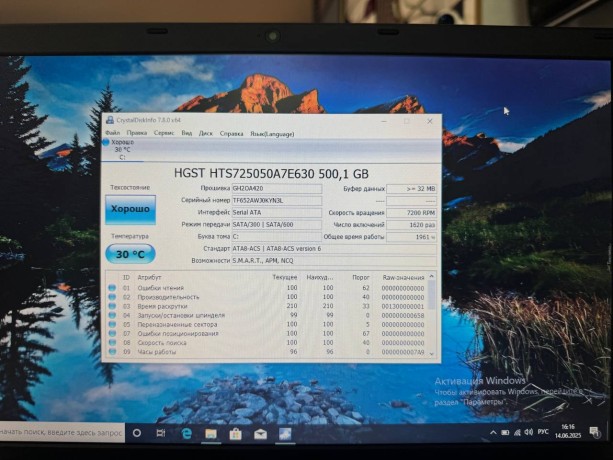This screenshot has height=460, width=613.
Task: Click the S.M.A.R.T. list scroll down arrow
Action: [432, 354]
